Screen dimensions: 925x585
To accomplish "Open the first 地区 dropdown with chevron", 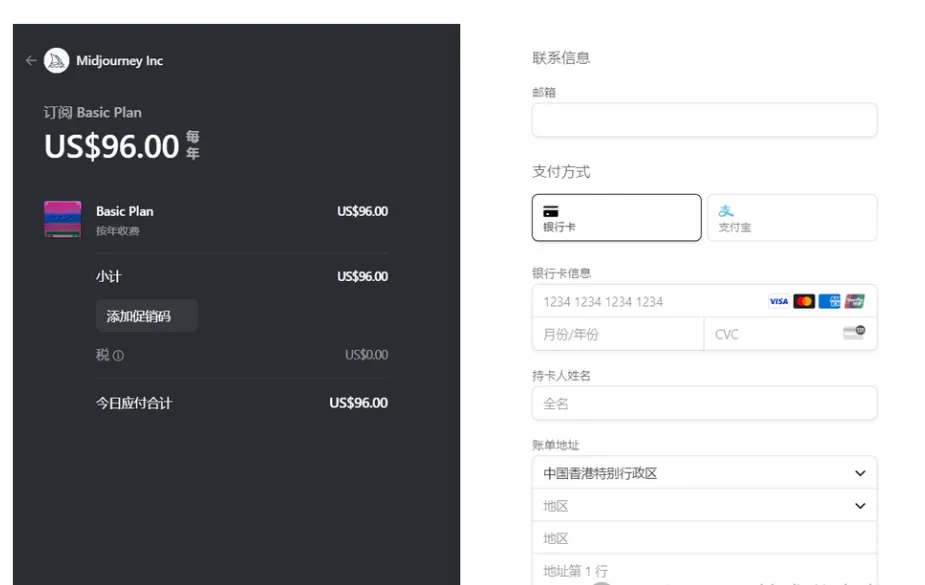I will pyautogui.click(x=704, y=505).
